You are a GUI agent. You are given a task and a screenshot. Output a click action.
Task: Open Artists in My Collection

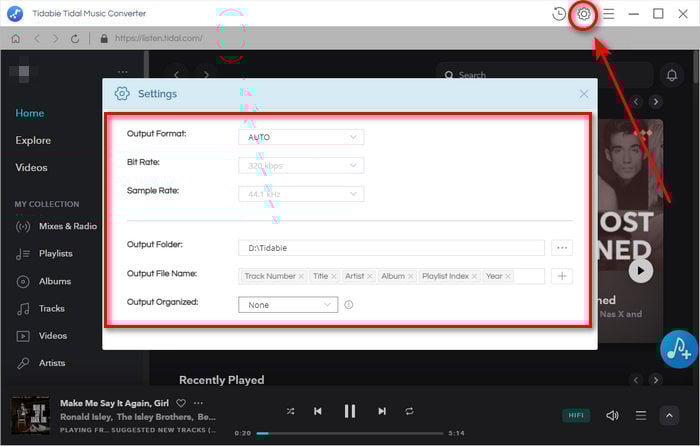pos(41,363)
